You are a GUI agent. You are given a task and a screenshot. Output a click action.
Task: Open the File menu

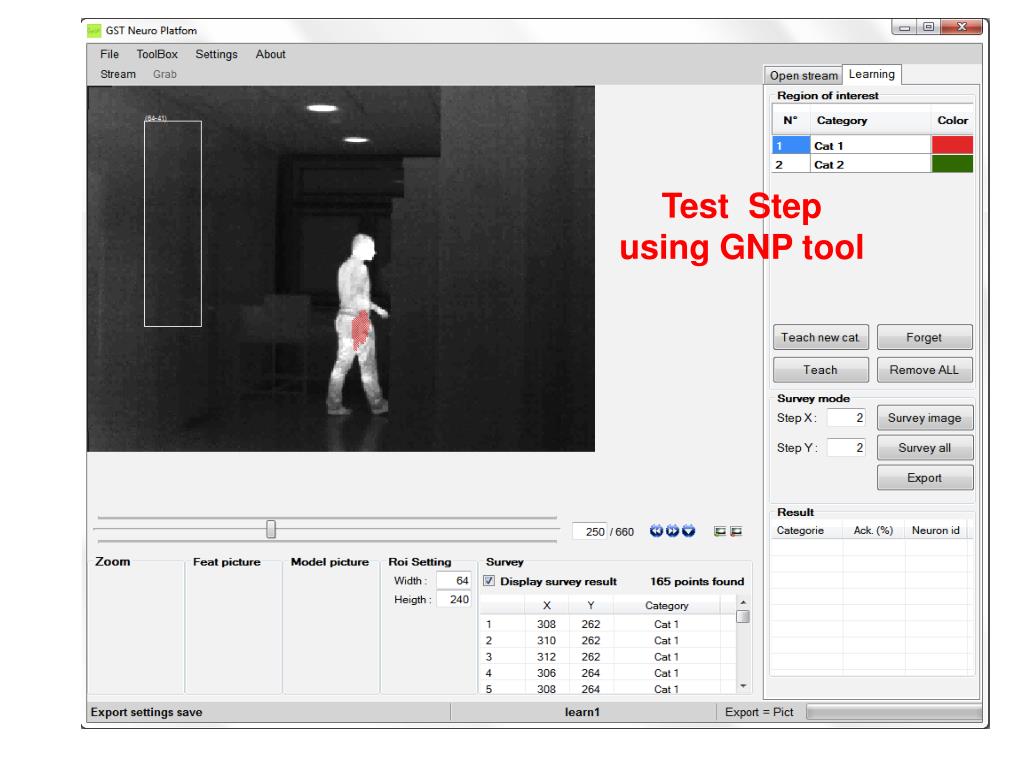point(109,55)
